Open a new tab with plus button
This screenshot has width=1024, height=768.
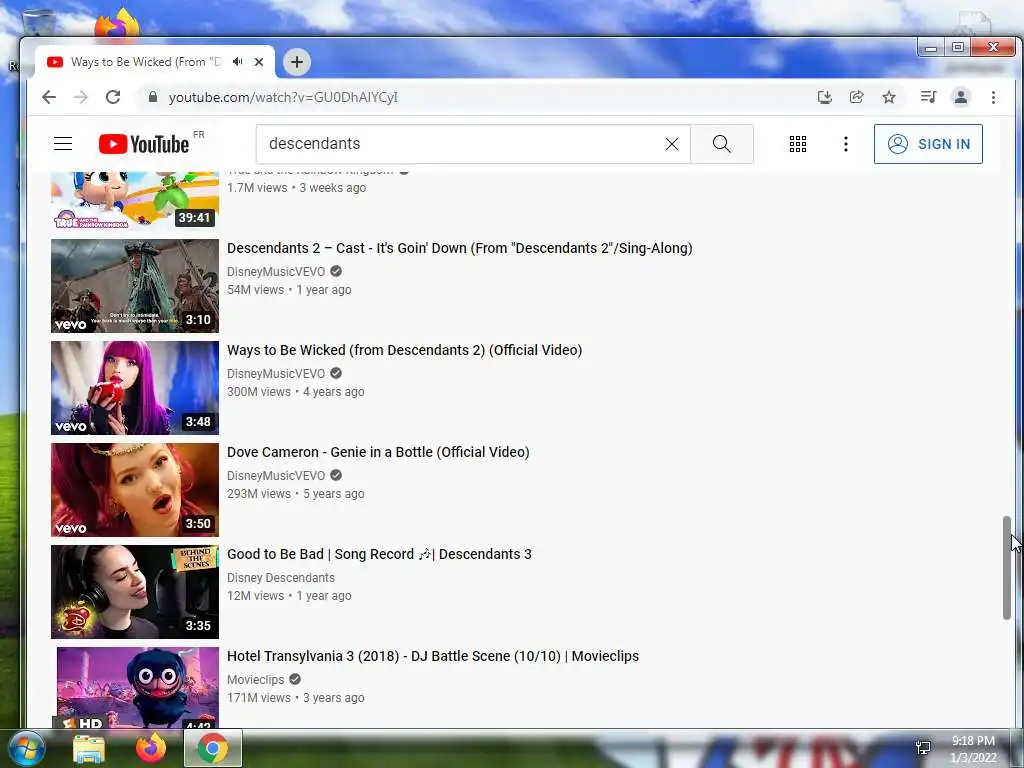[296, 62]
